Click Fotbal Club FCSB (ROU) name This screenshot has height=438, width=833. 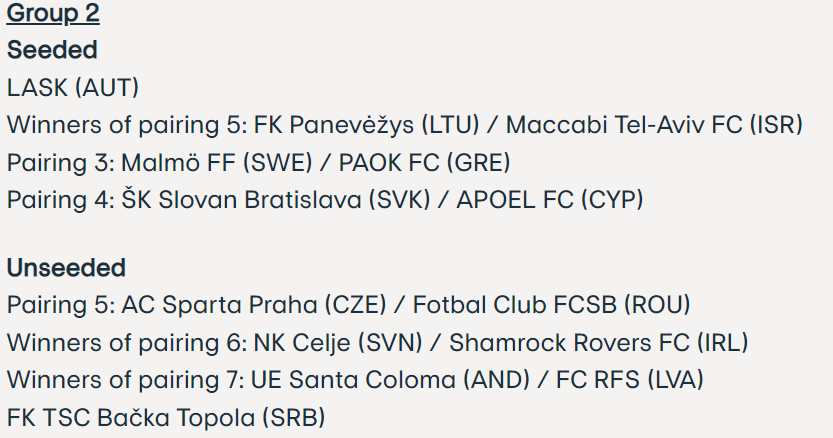551,305
